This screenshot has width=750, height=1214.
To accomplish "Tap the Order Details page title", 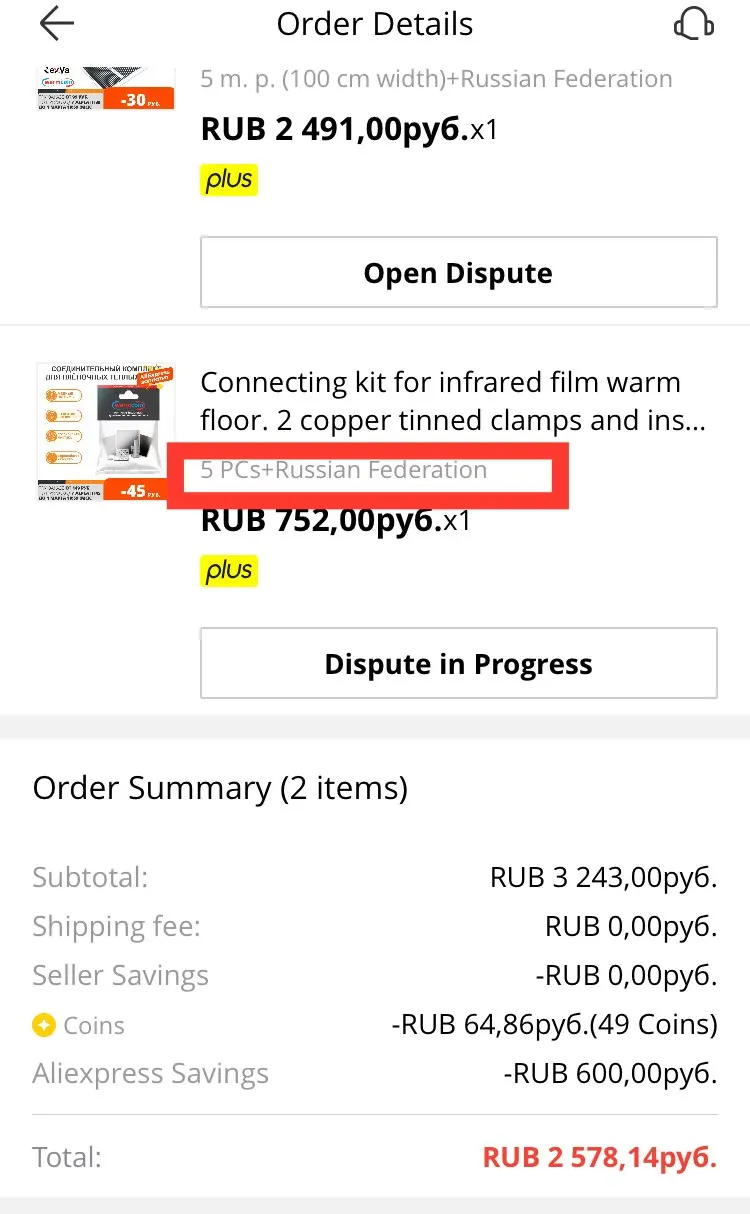I will tap(375, 24).
